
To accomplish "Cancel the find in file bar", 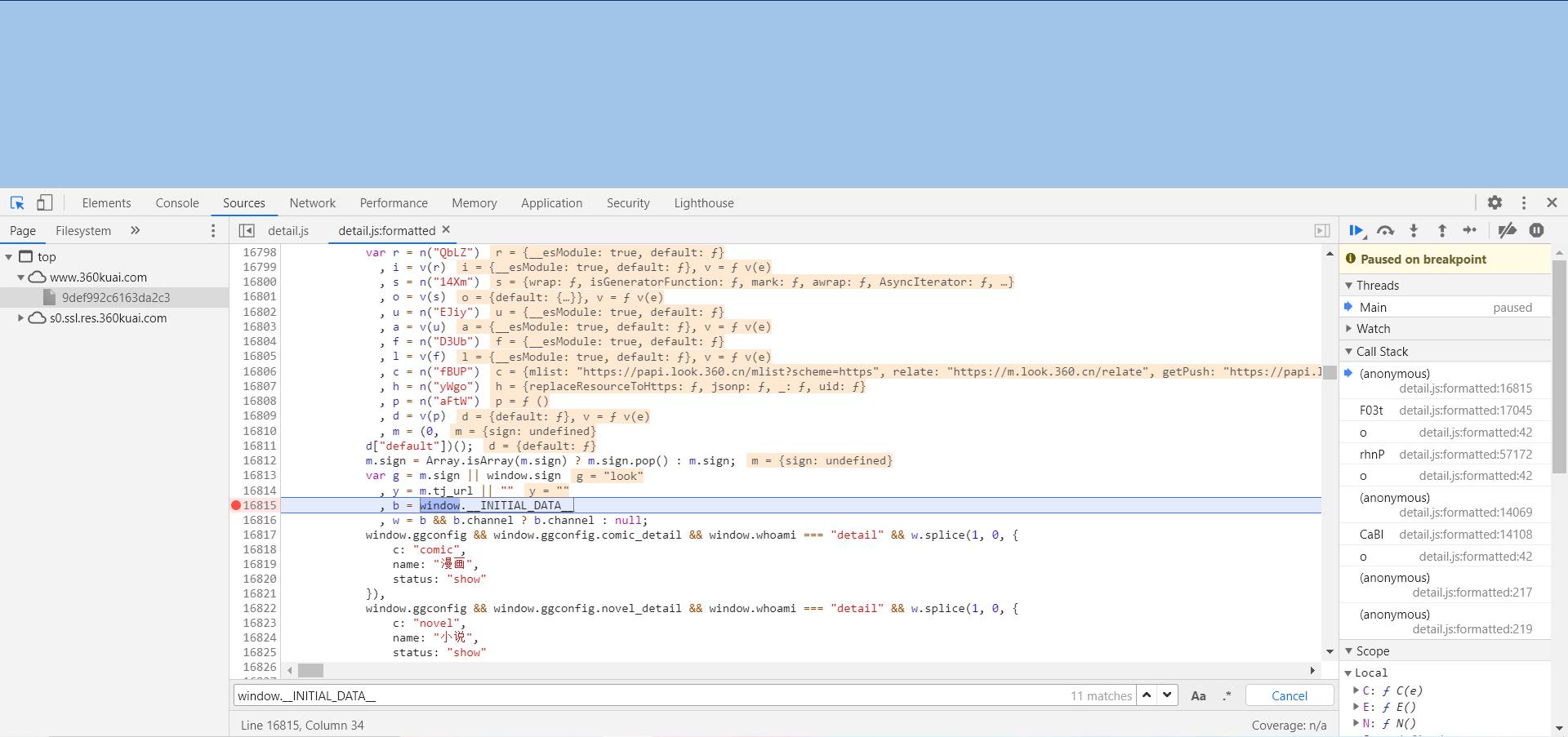I will point(1290,696).
